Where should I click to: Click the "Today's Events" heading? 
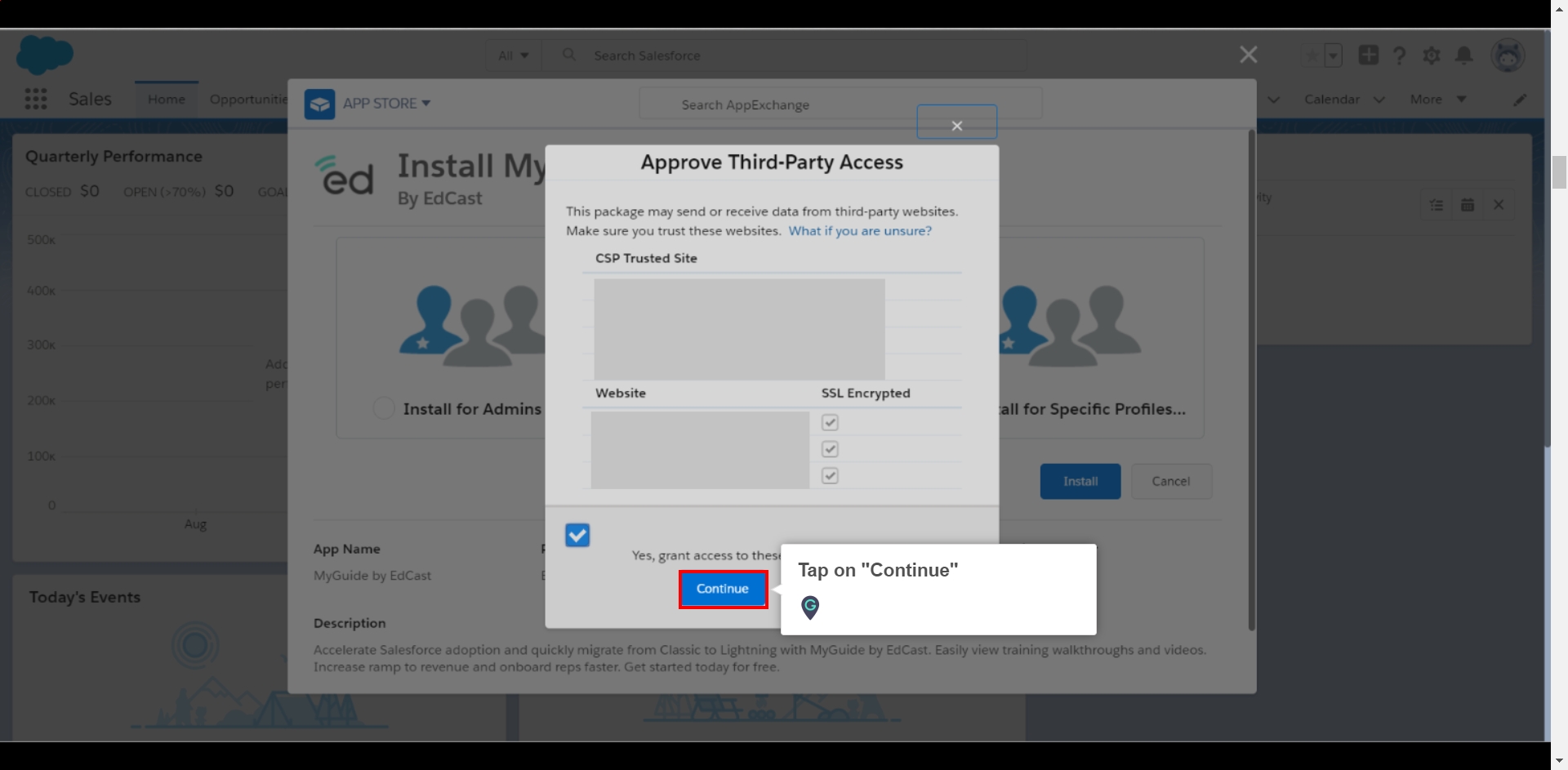click(x=85, y=597)
